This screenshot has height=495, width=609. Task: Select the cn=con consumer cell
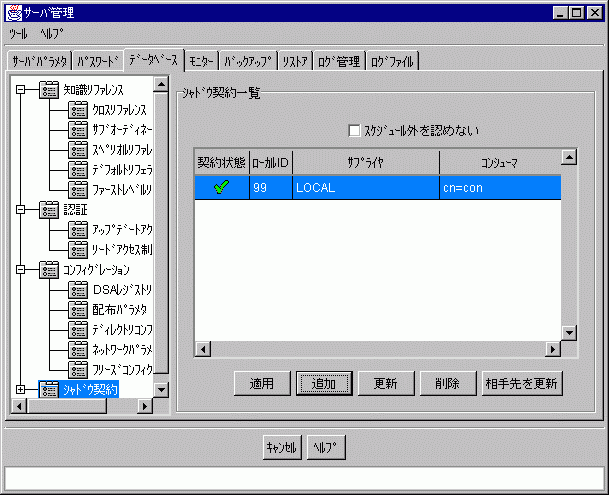pyautogui.click(x=500, y=188)
